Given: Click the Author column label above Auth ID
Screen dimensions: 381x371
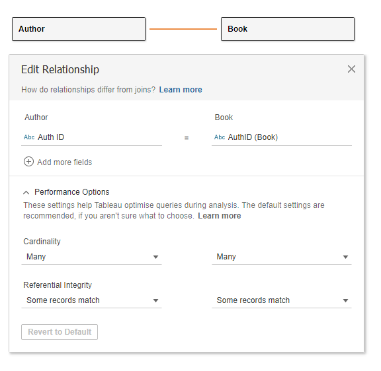Looking at the screenshot, I should coord(36,117).
